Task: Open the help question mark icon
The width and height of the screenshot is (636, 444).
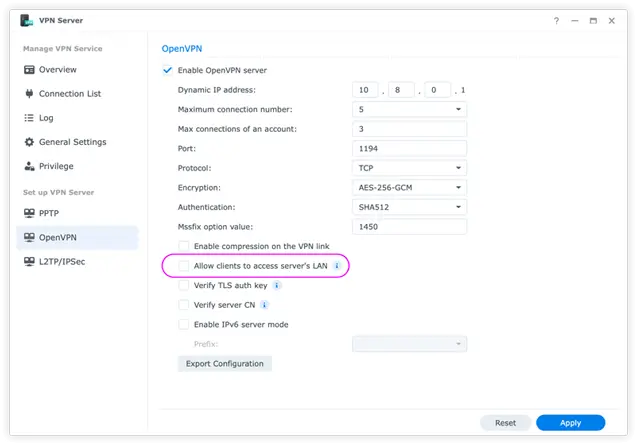Action: tap(556, 21)
